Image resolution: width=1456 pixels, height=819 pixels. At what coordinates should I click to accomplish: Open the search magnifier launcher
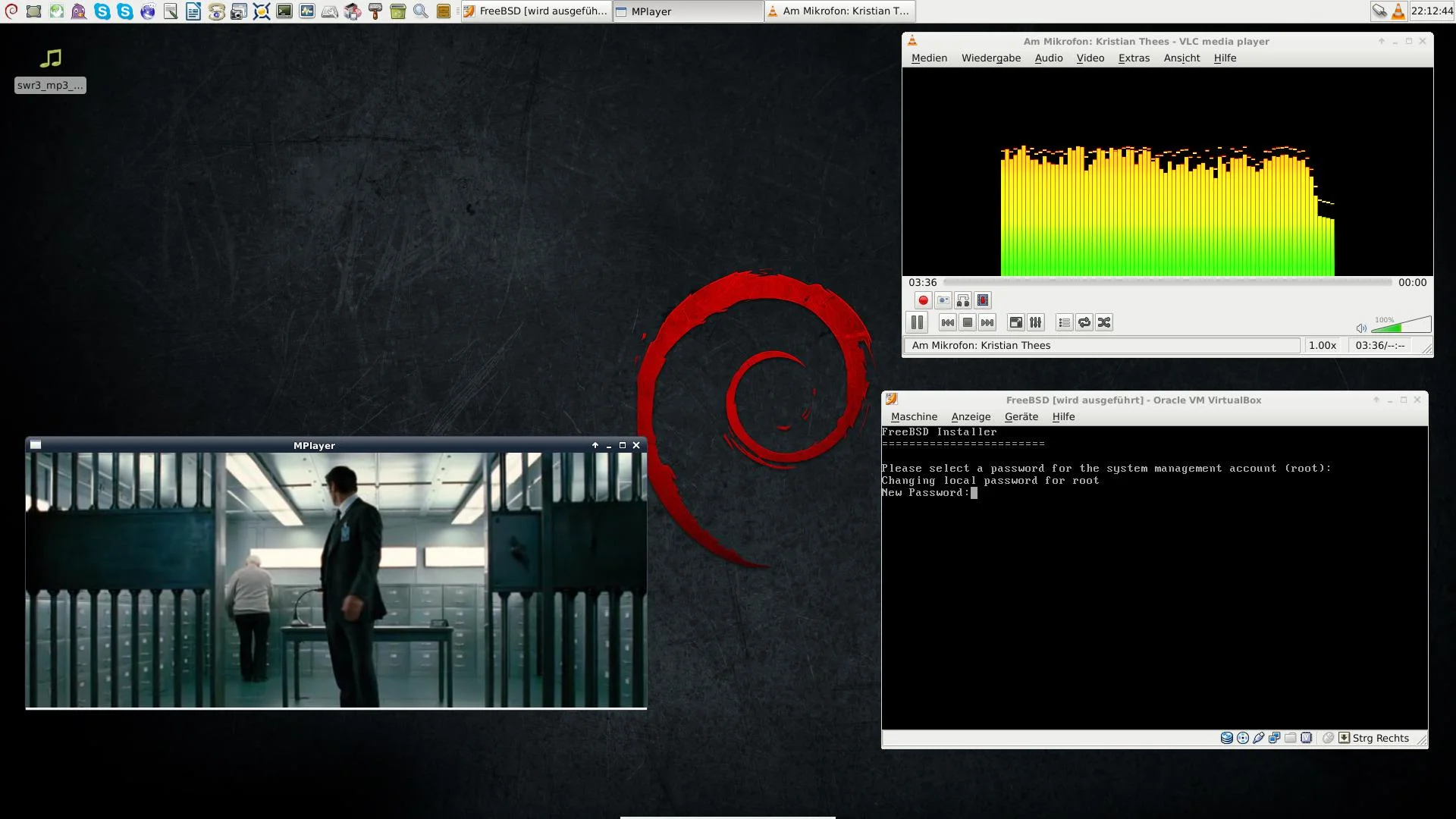tap(421, 11)
